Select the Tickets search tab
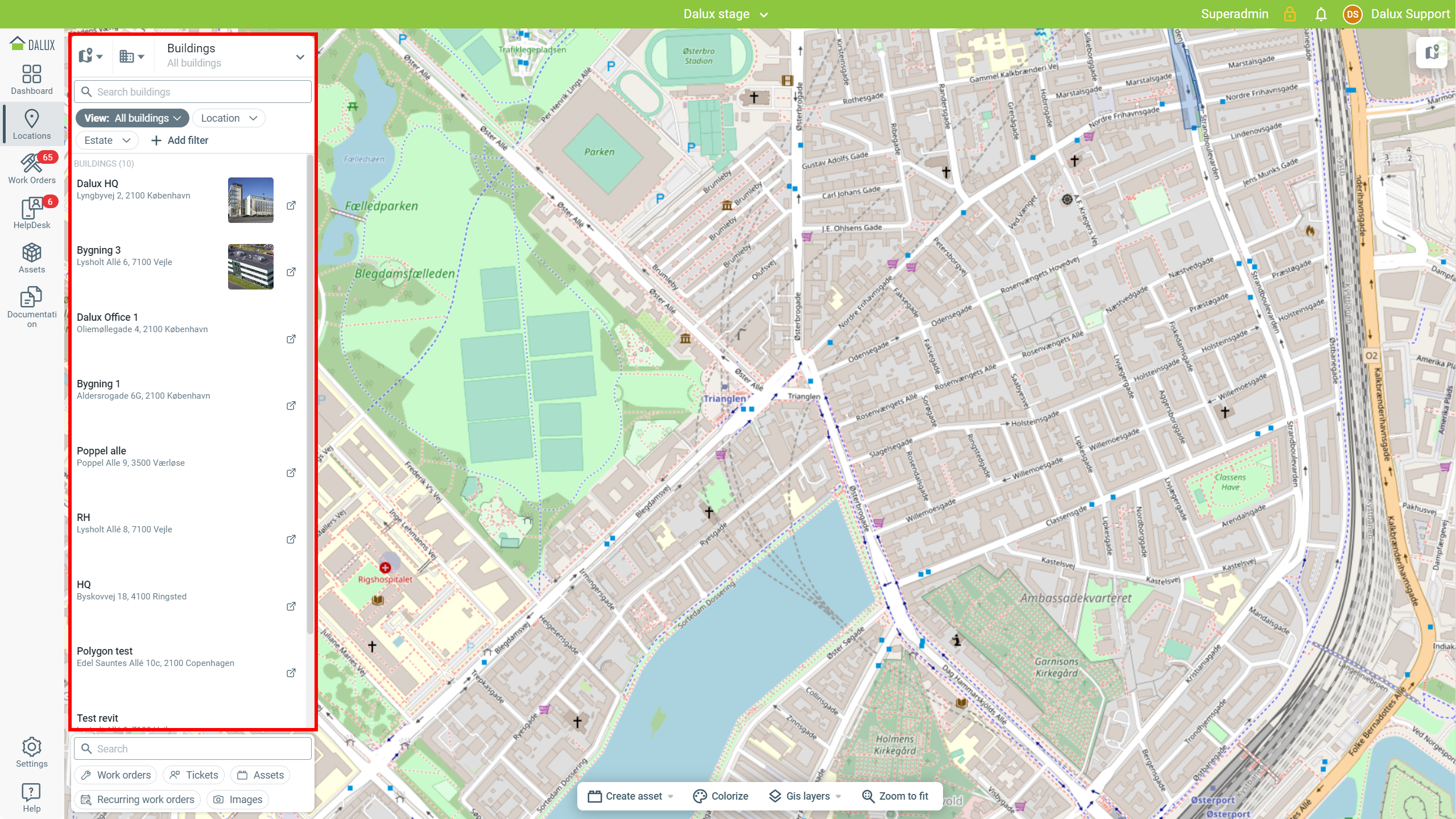 pyautogui.click(x=193, y=775)
